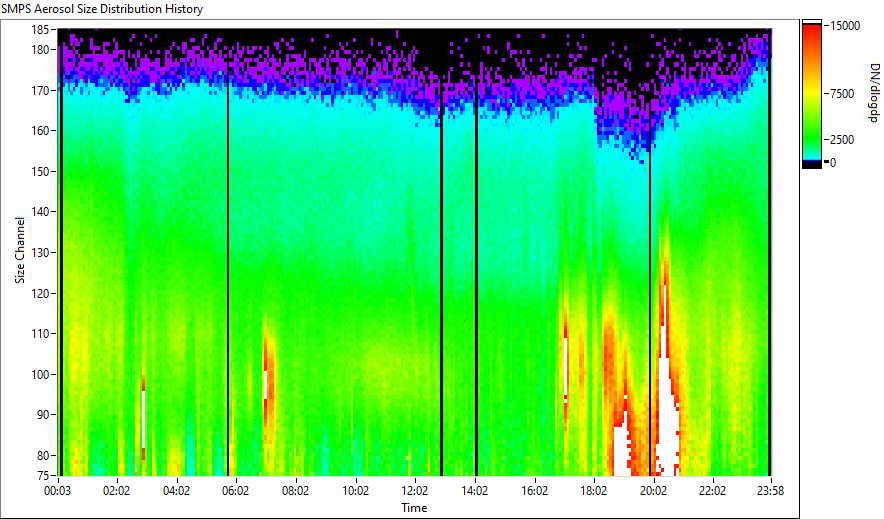
Task: Click the "Time" x-axis label
Action: (x=414, y=508)
